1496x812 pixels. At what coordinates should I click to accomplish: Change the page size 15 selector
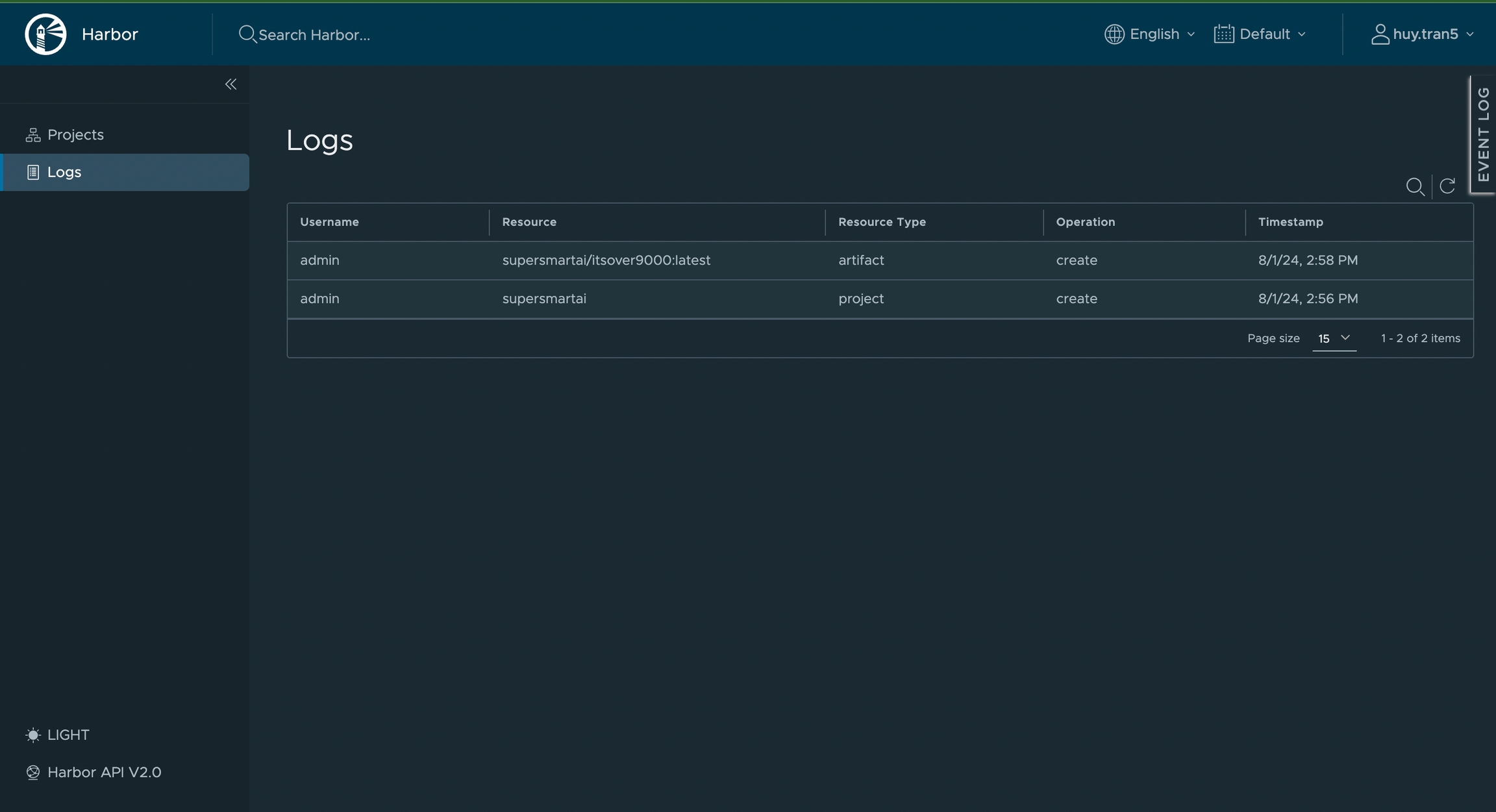coord(1334,338)
